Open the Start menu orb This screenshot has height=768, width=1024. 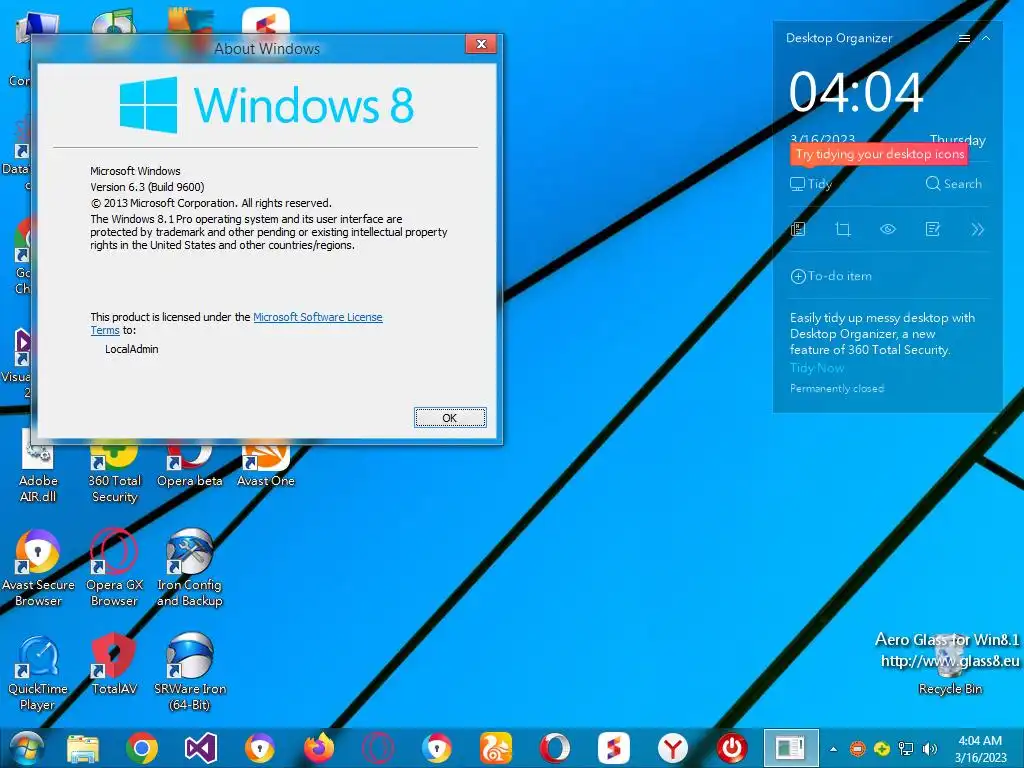coord(26,748)
